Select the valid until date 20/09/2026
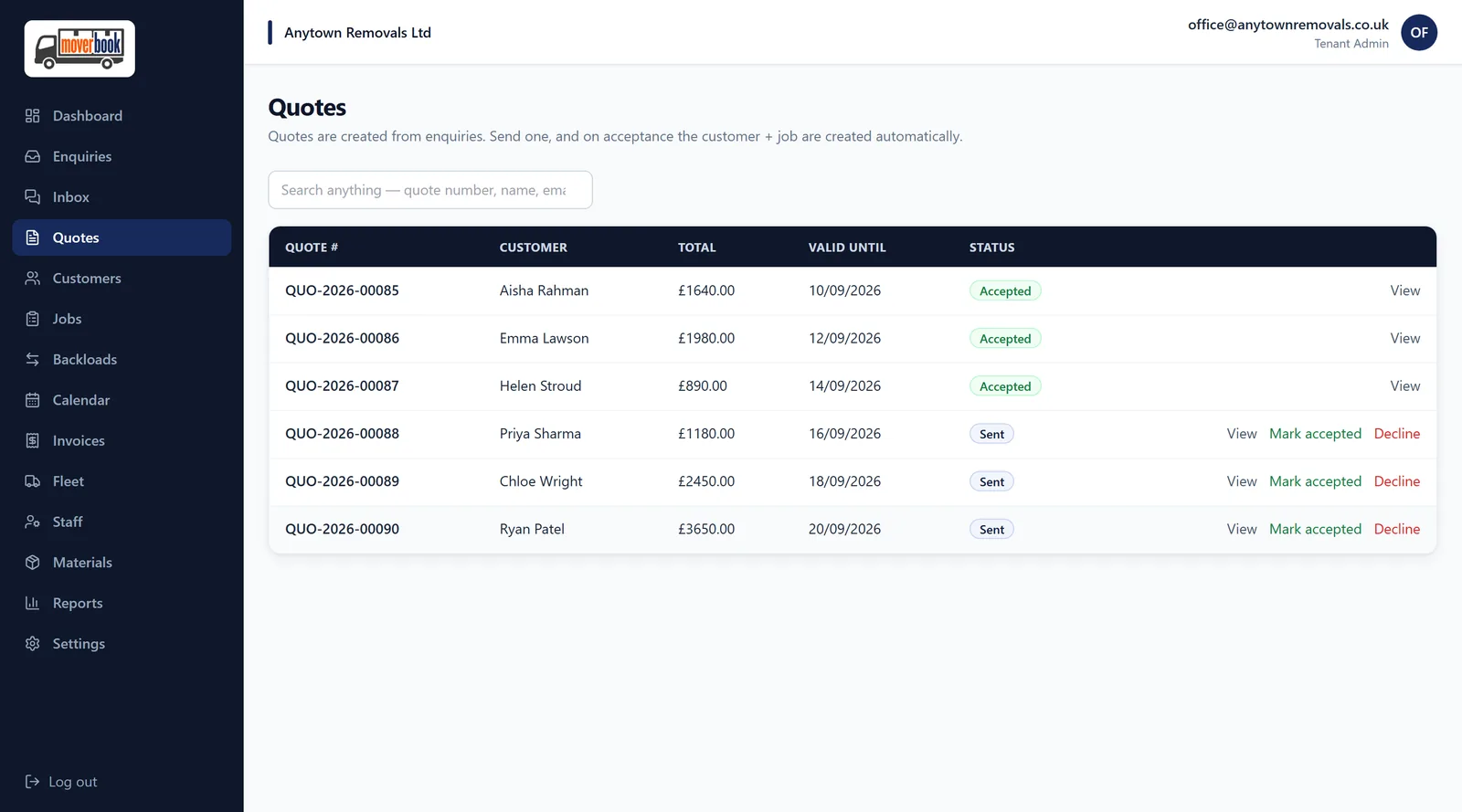Screen dimensions: 1462x812 pos(844,529)
